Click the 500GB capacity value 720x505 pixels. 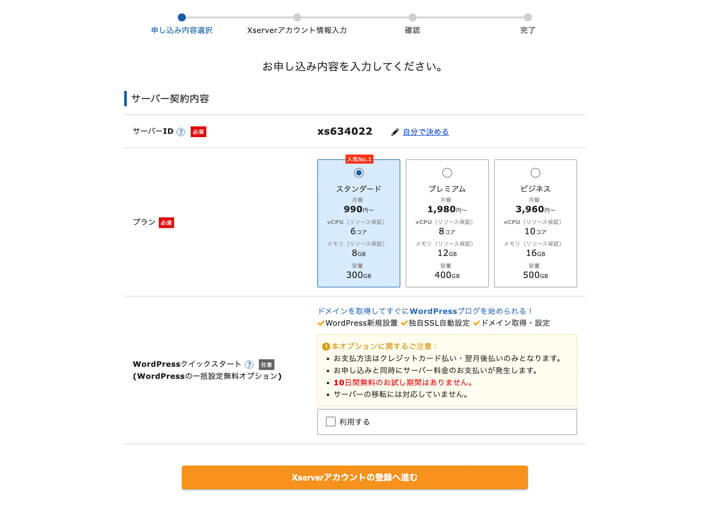pyautogui.click(x=535, y=275)
